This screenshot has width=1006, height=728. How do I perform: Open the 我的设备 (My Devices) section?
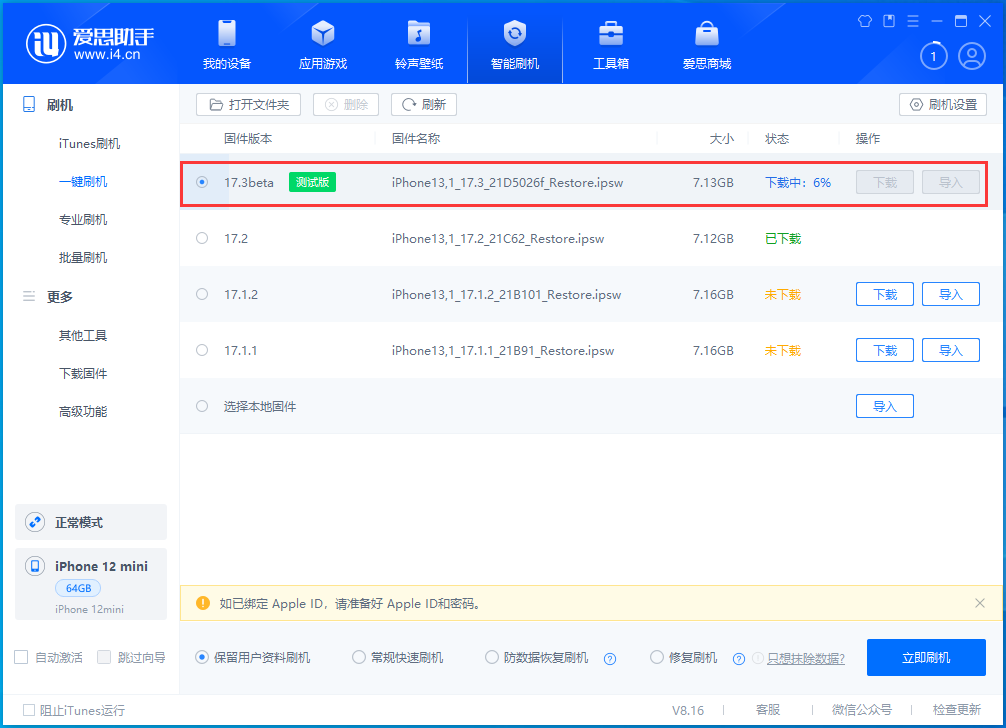tap(226, 44)
